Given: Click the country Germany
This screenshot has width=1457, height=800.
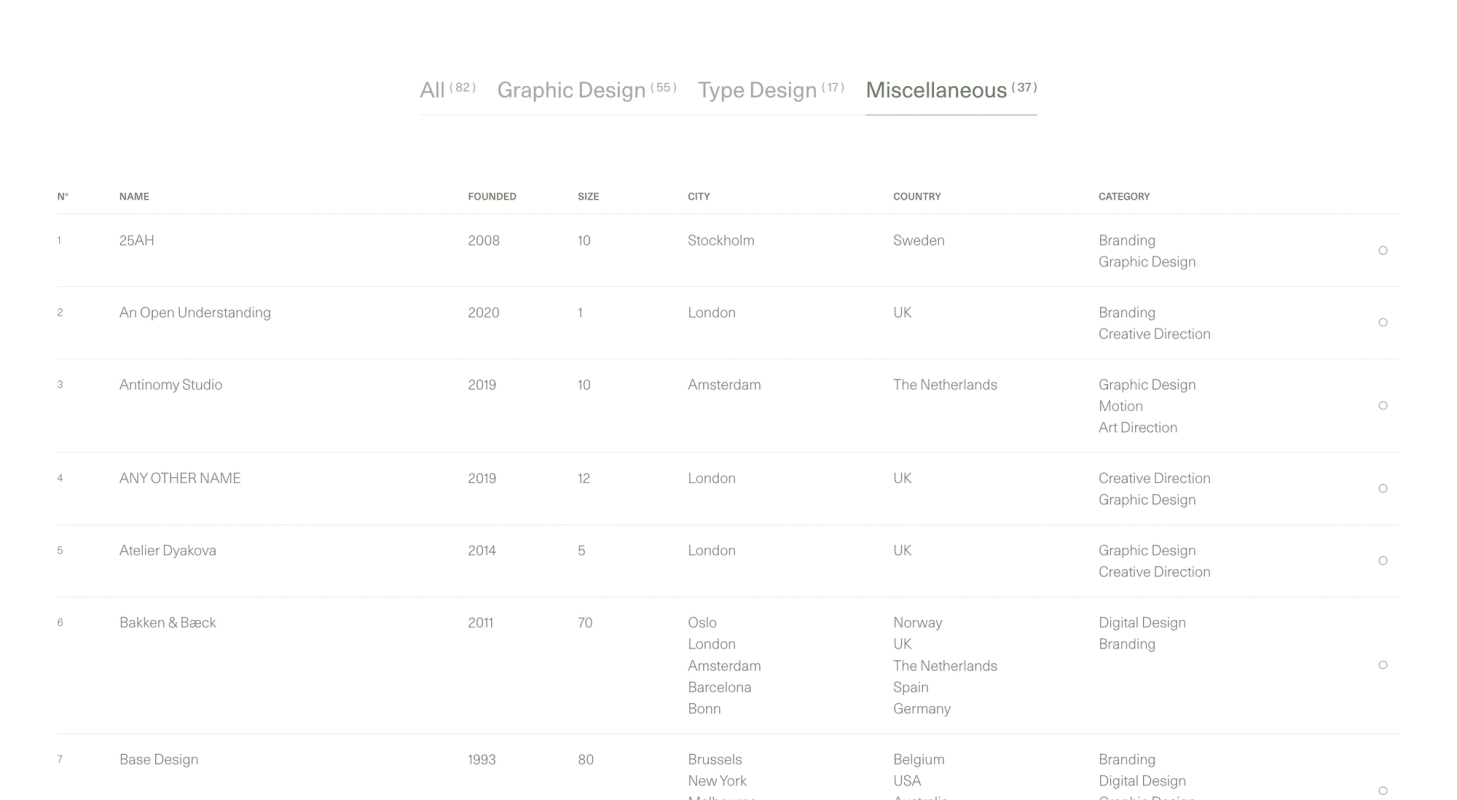Looking at the screenshot, I should point(922,709).
